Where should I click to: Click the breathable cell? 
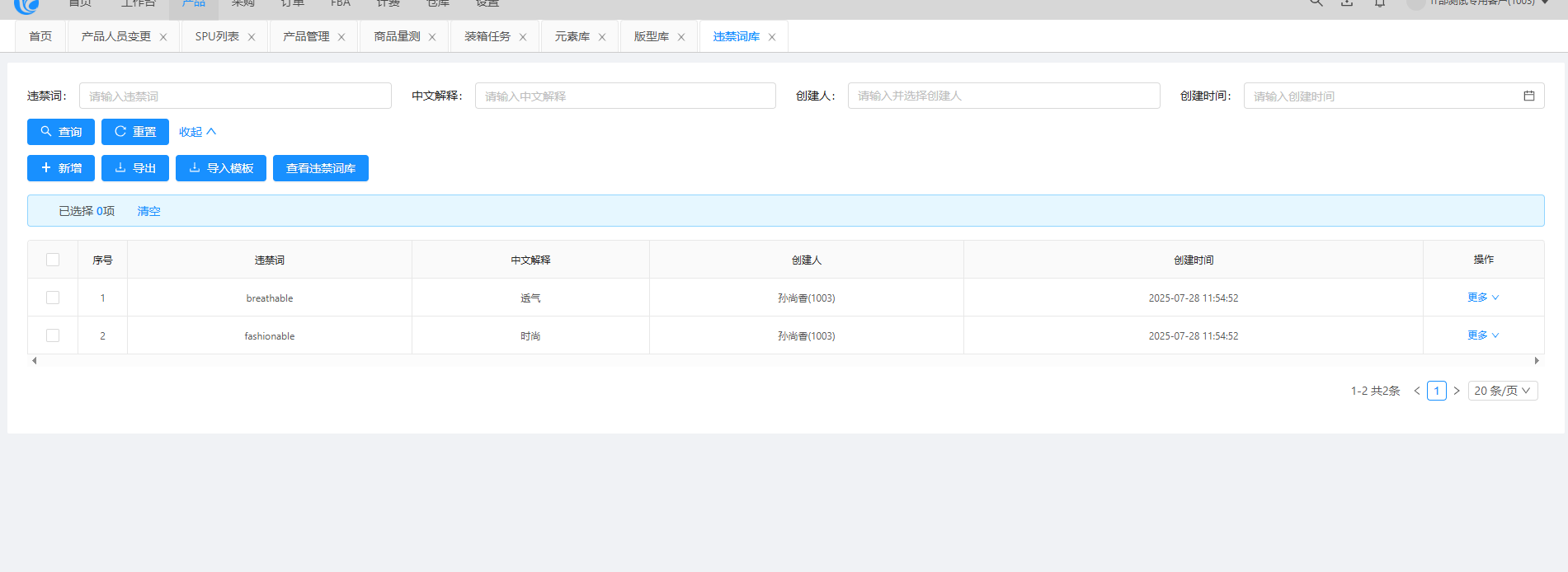(x=270, y=298)
